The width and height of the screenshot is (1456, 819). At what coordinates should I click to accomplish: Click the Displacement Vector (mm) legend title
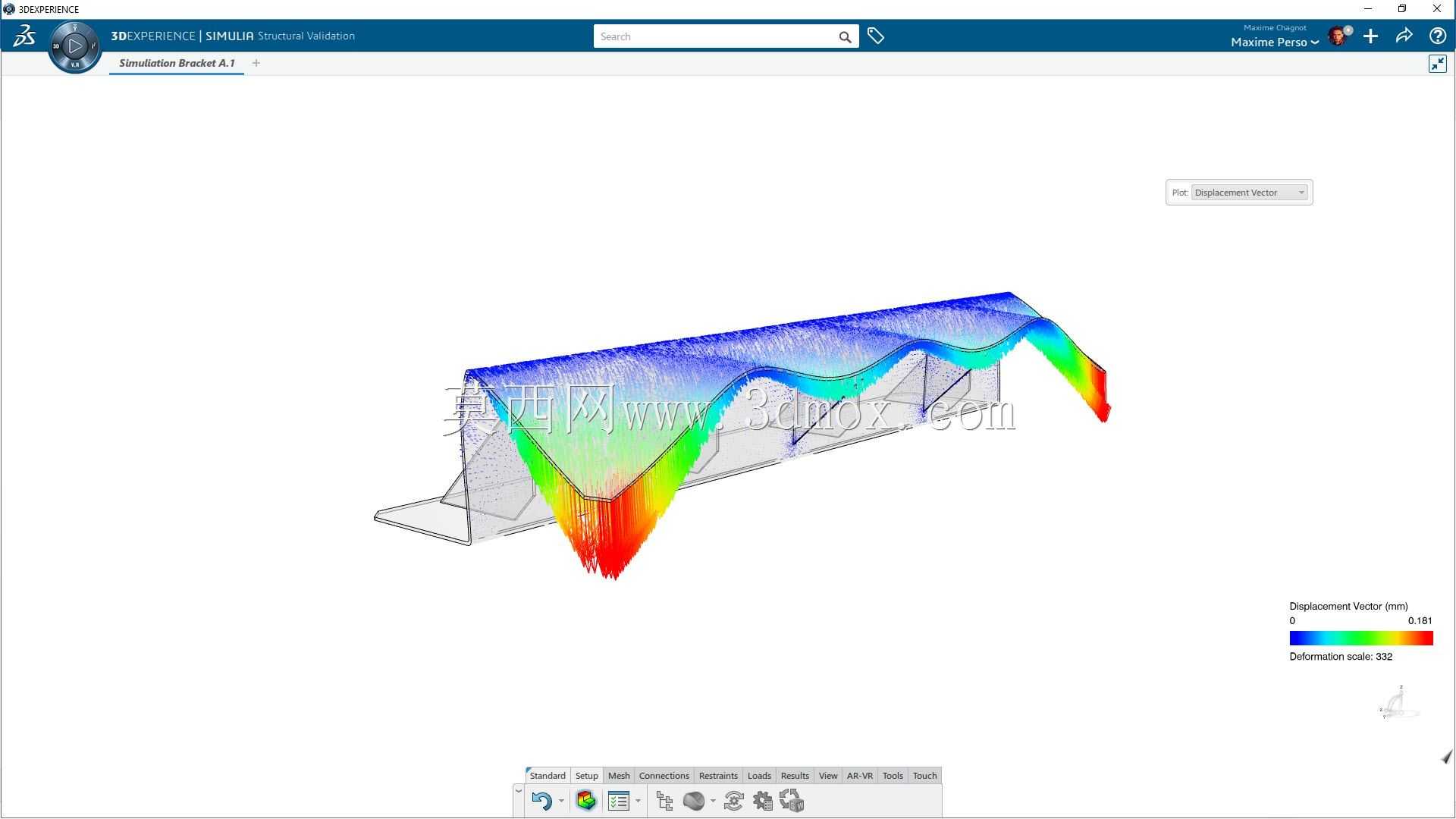[x=1348, y=607]
